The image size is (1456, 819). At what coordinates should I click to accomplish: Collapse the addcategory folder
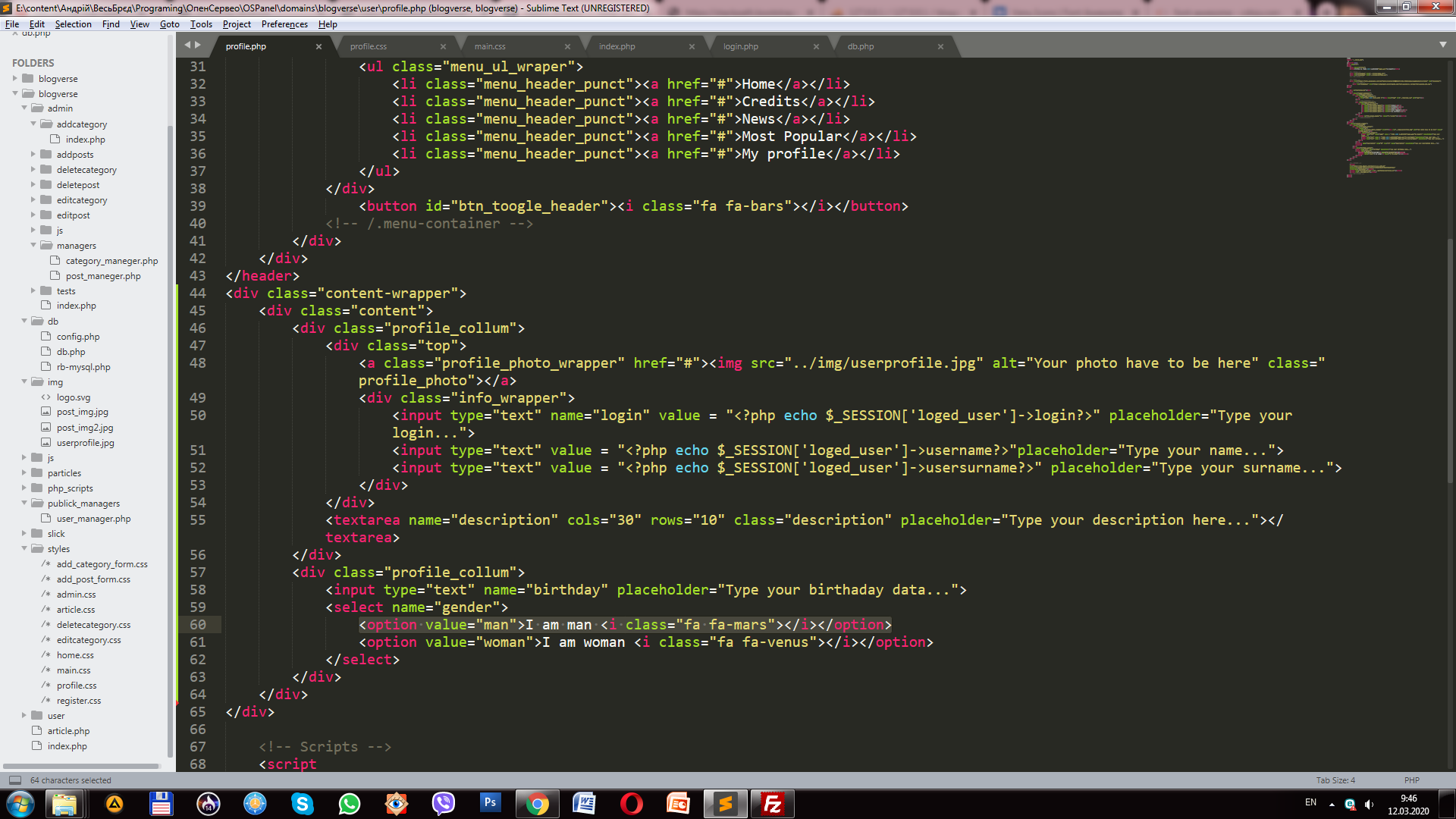33,124
